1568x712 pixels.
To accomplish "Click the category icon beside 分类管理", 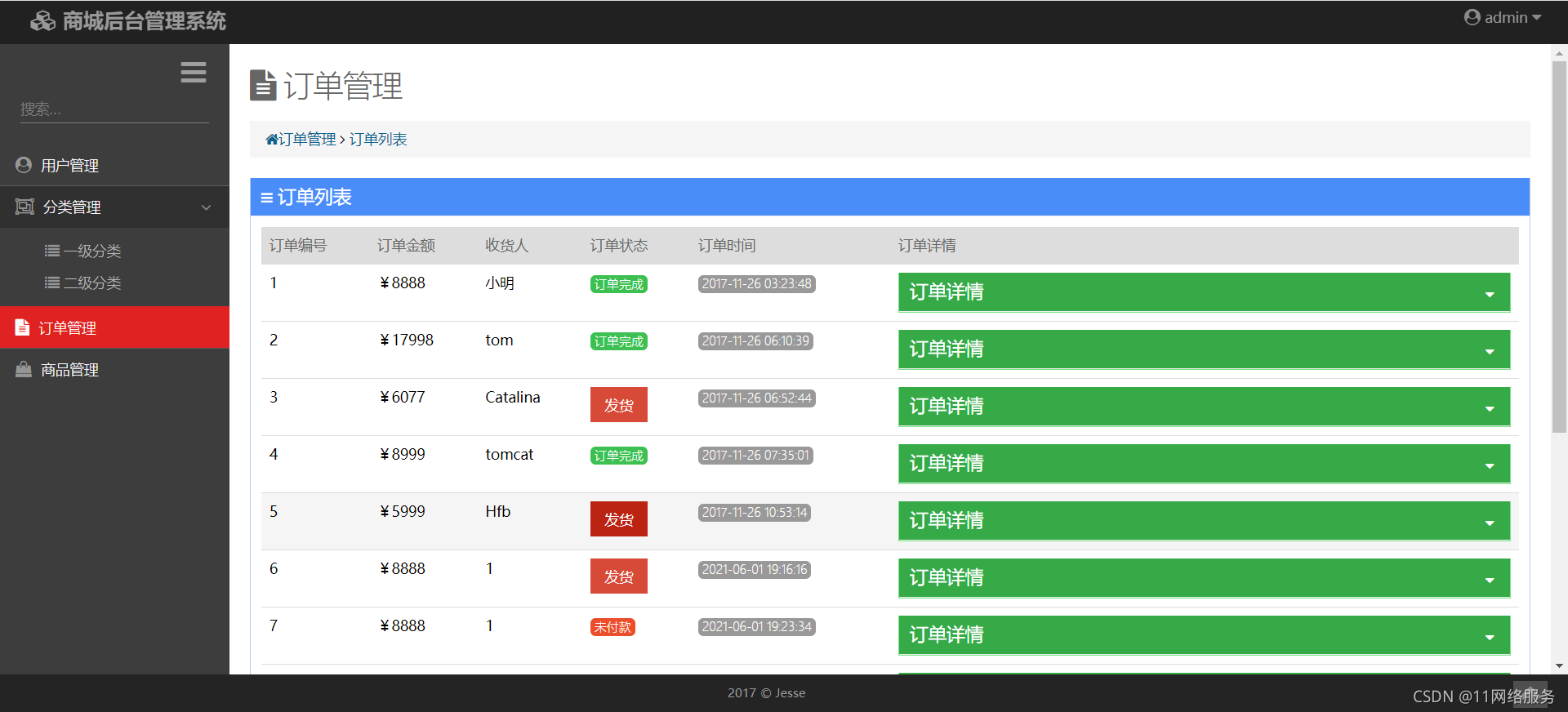I will (x=24, y=207).
